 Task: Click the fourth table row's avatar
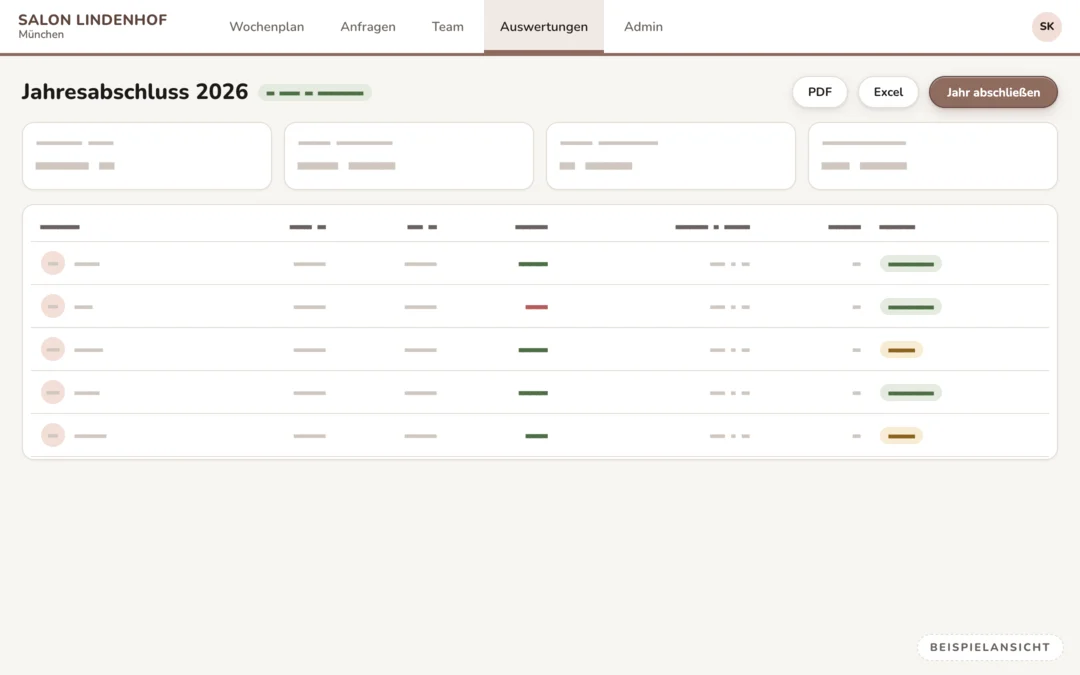pos(53,392)
